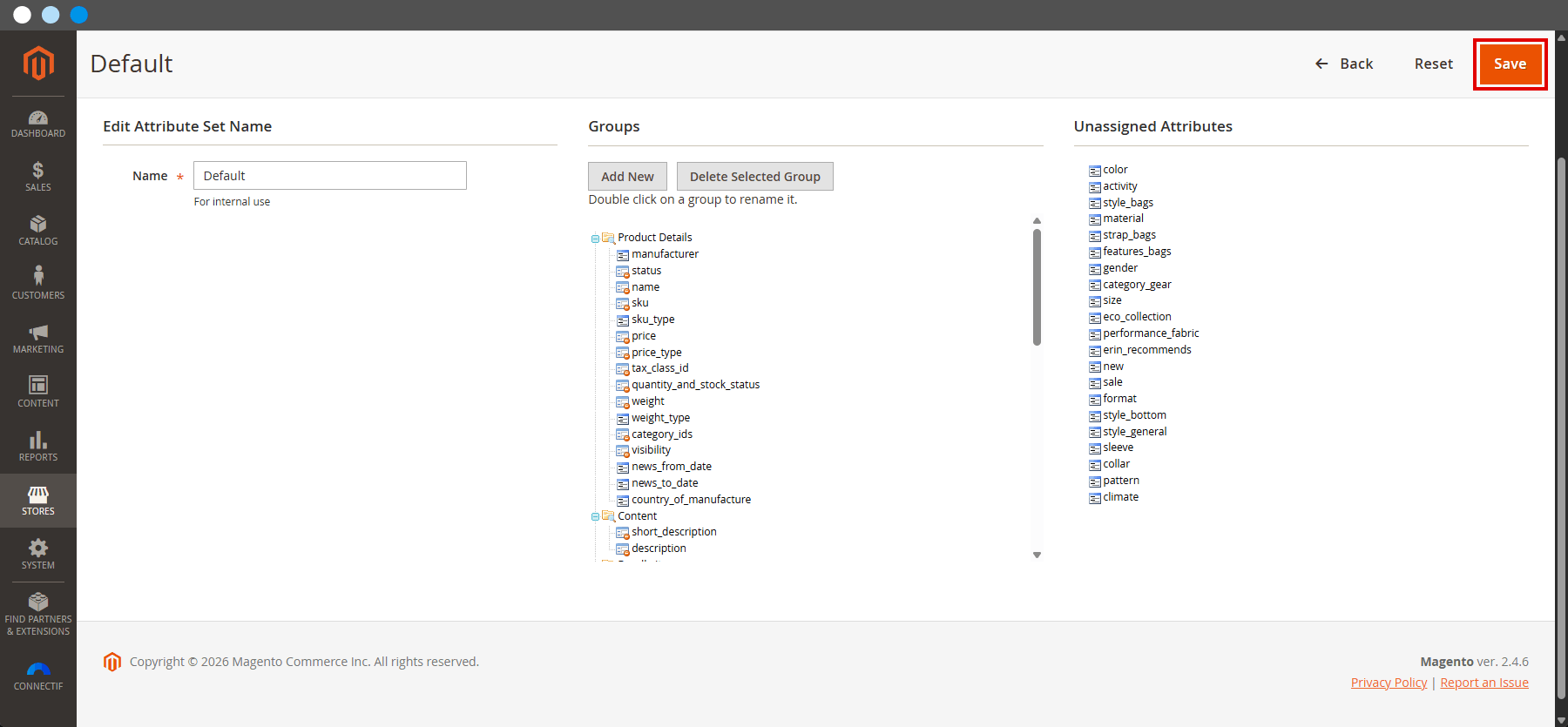Click the gender attribute icon
The height and width of the screenshot is (727, 1568).
point(1095,269)
